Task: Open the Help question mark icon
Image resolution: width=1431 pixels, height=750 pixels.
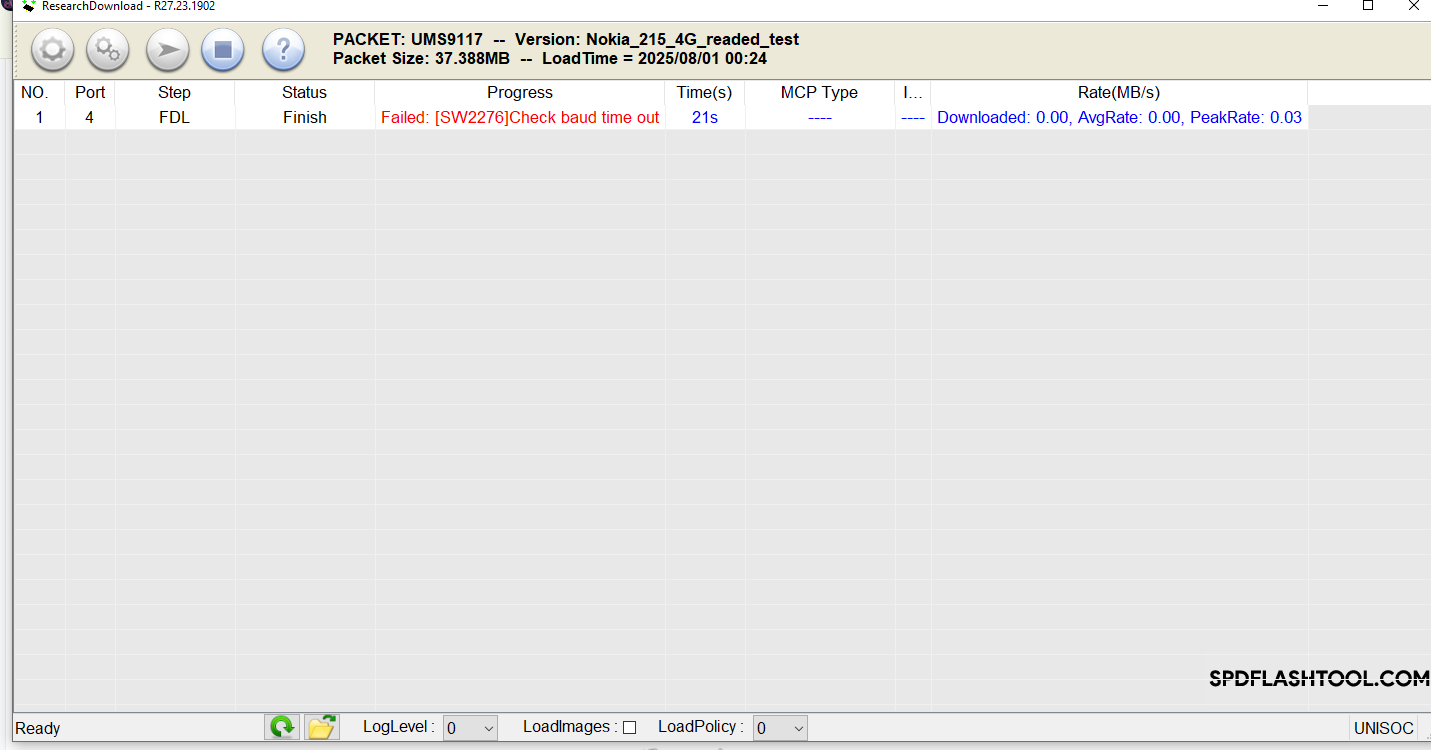Action: [283, 49]
